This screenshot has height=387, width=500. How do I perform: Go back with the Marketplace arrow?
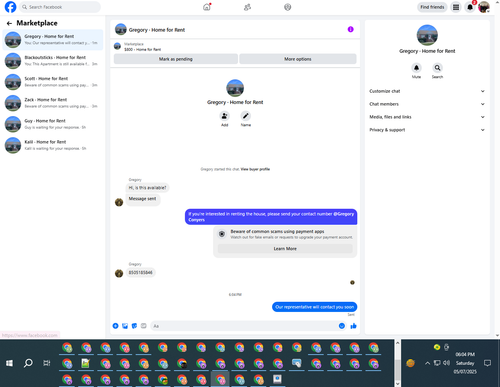9,23
